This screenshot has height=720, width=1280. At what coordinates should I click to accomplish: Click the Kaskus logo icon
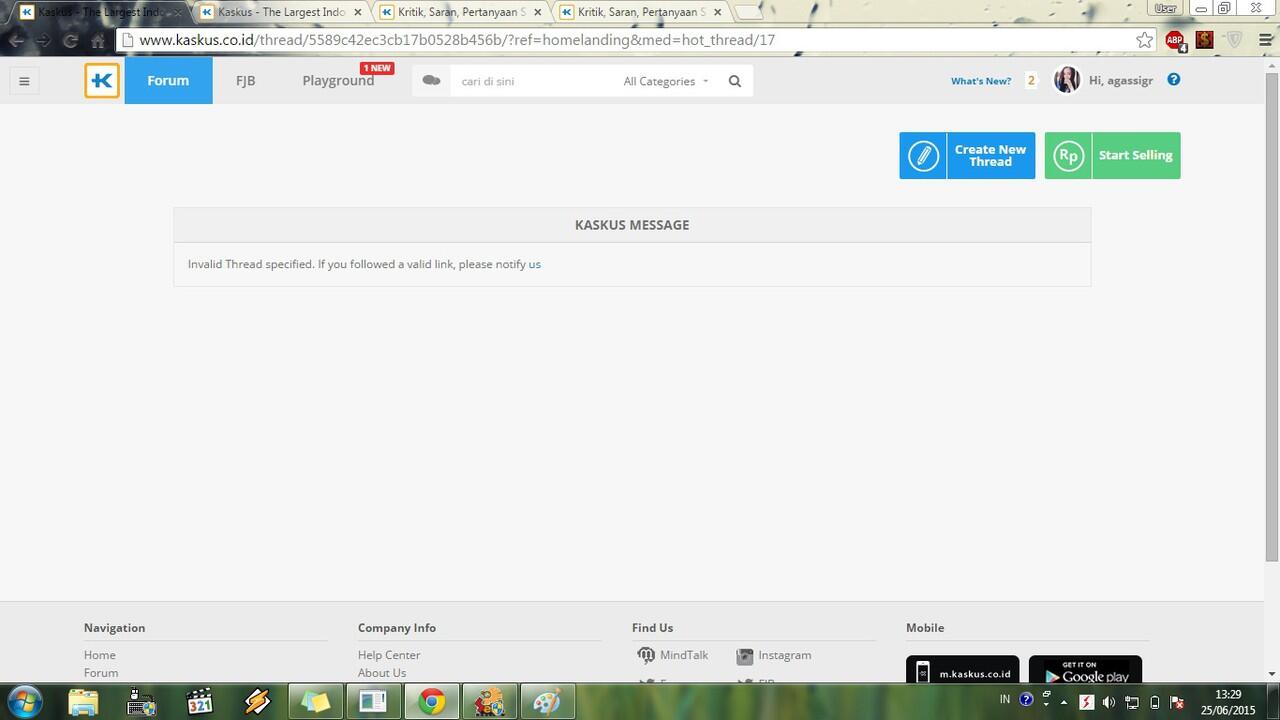(102, 81)
